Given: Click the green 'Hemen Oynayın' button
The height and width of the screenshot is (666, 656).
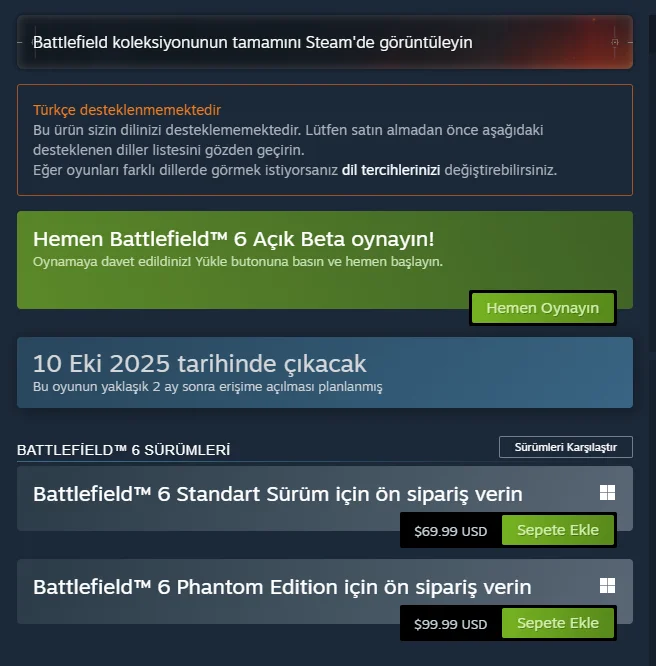Looking at the screenshot, I should [x=543, y=308].
